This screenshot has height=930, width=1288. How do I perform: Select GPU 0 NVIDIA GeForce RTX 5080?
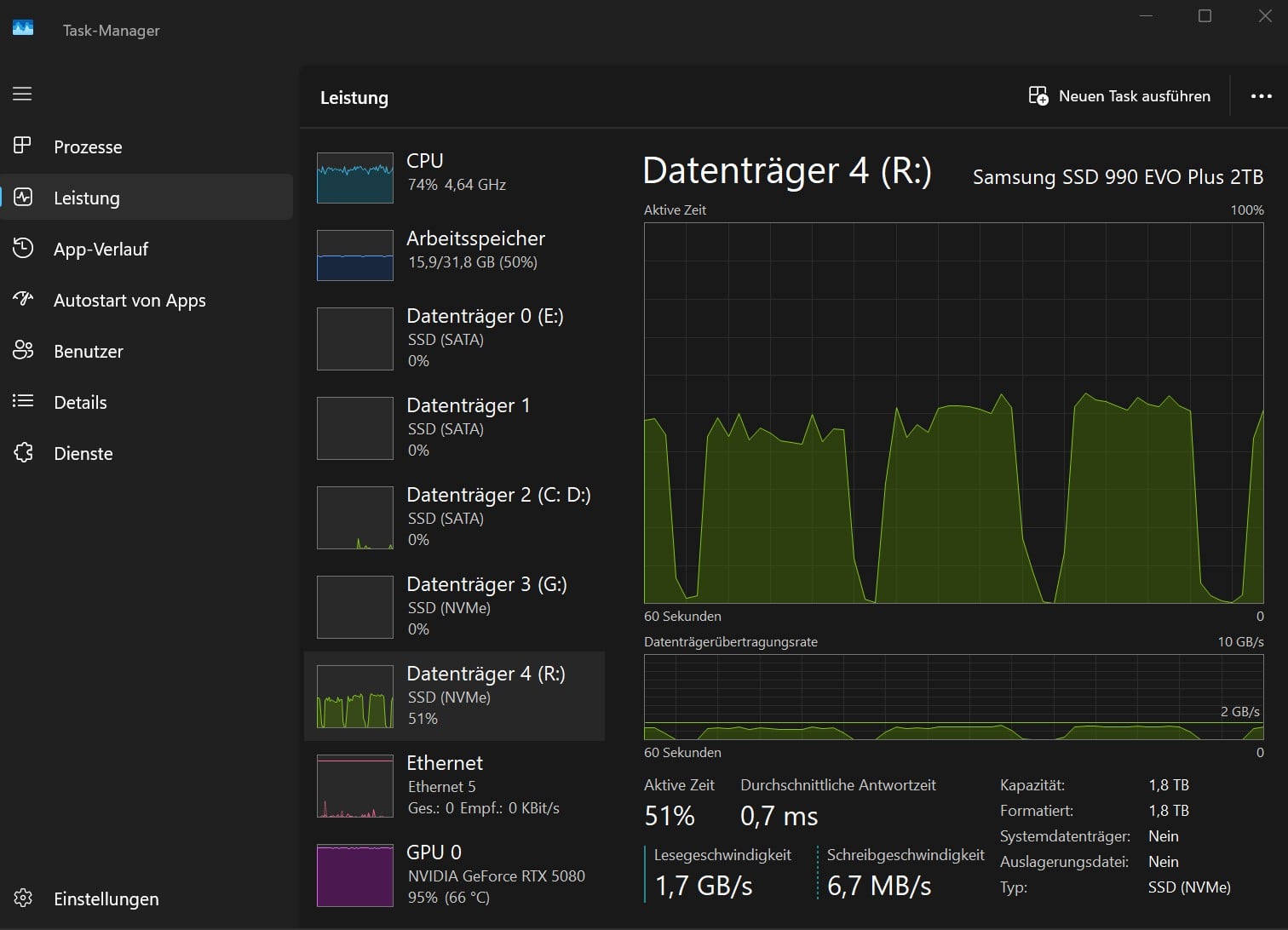click(x=495, y=875)
